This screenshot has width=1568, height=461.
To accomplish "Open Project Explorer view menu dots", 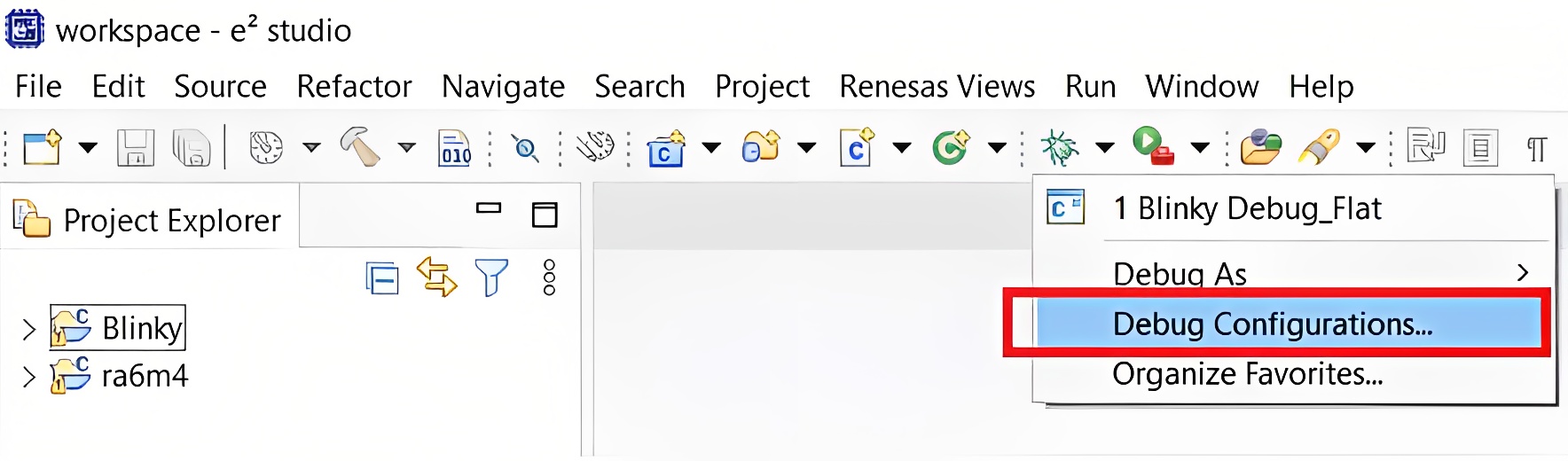I will [549, 277].
